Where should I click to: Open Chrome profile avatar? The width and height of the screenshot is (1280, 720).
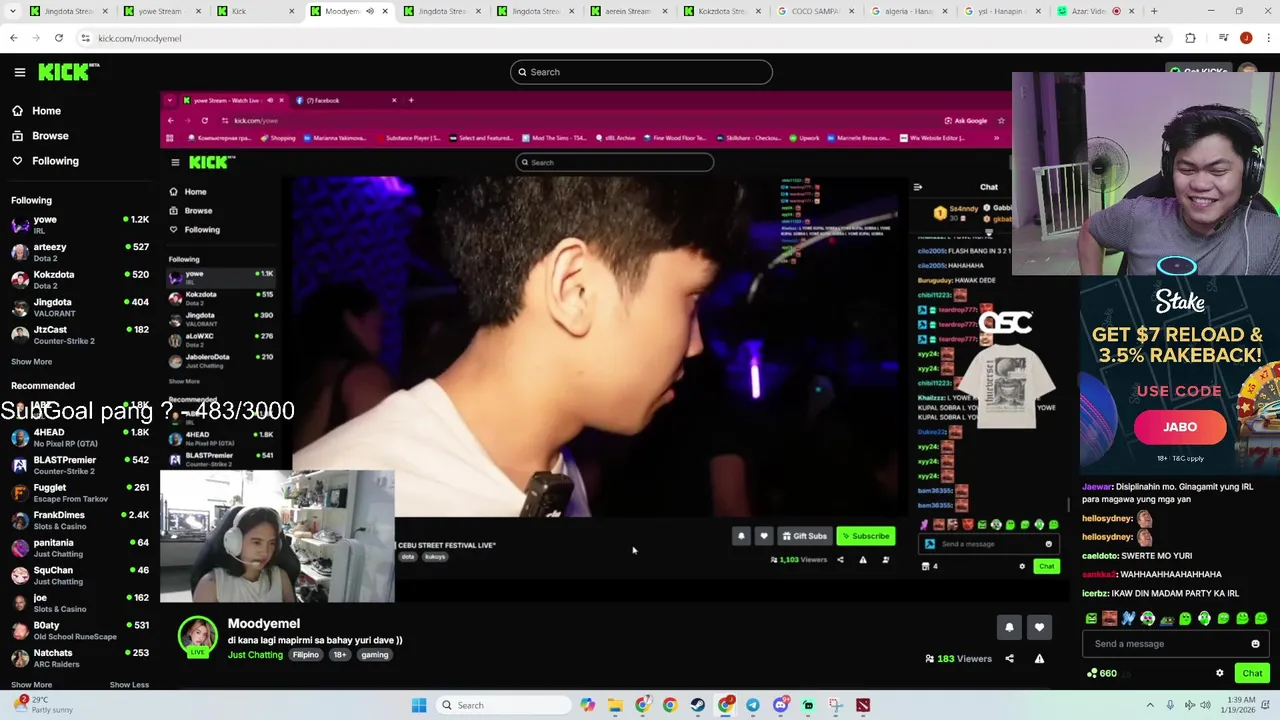pos(1246,38)
